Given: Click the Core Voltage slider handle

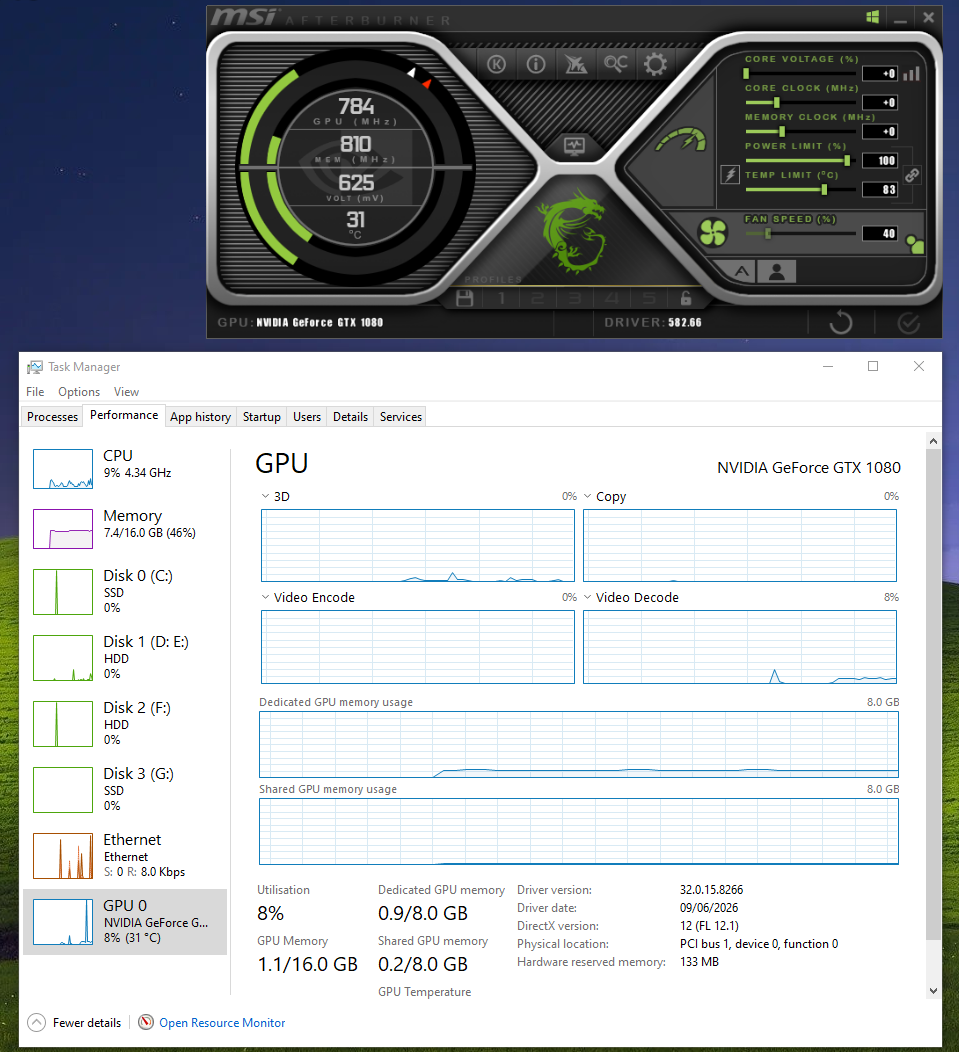Looking at the screenshot, I should [x=746, y=74].
